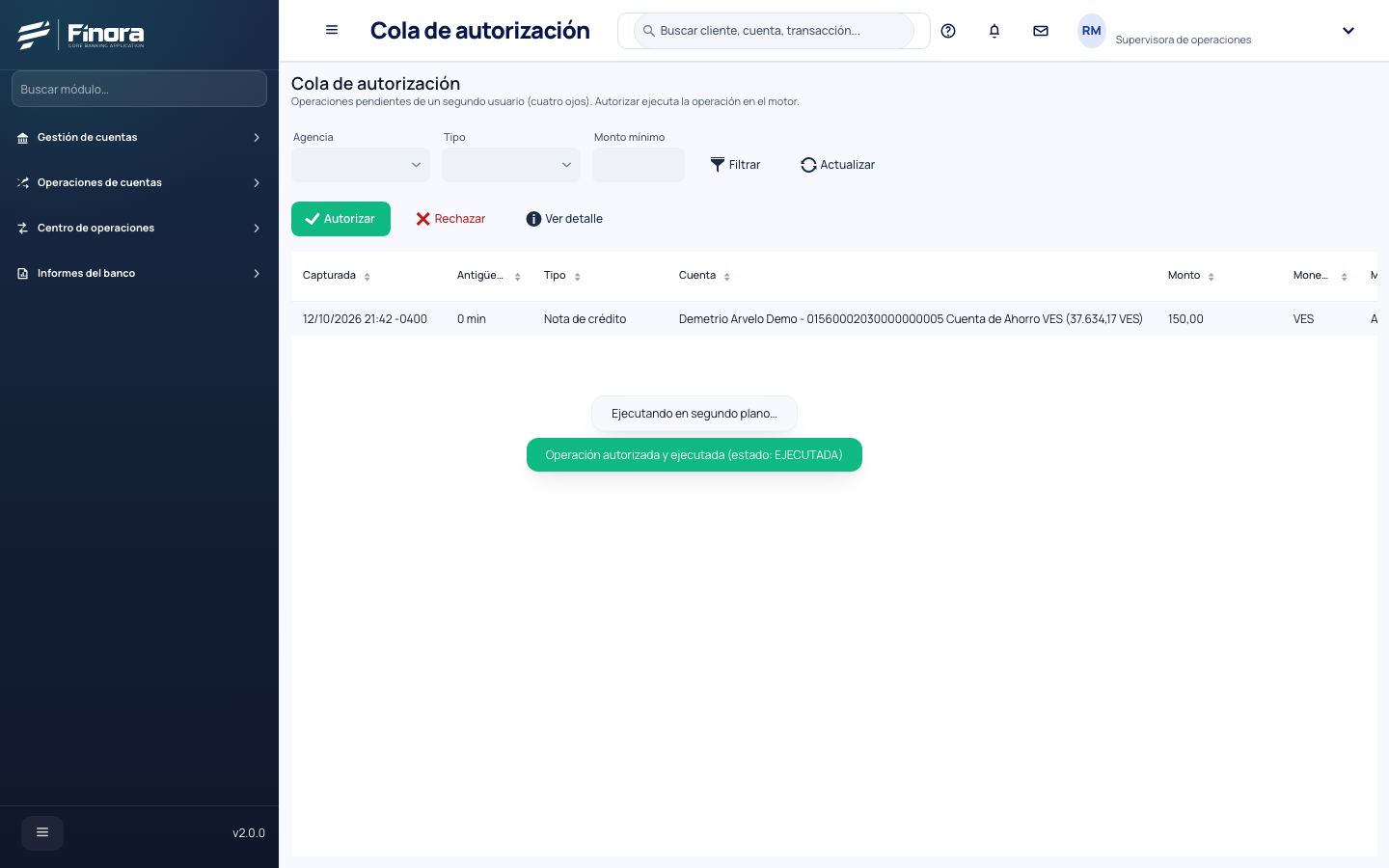Expand the user profile menu chevron
This screenshot has height=868, width=1389.
1348,31
